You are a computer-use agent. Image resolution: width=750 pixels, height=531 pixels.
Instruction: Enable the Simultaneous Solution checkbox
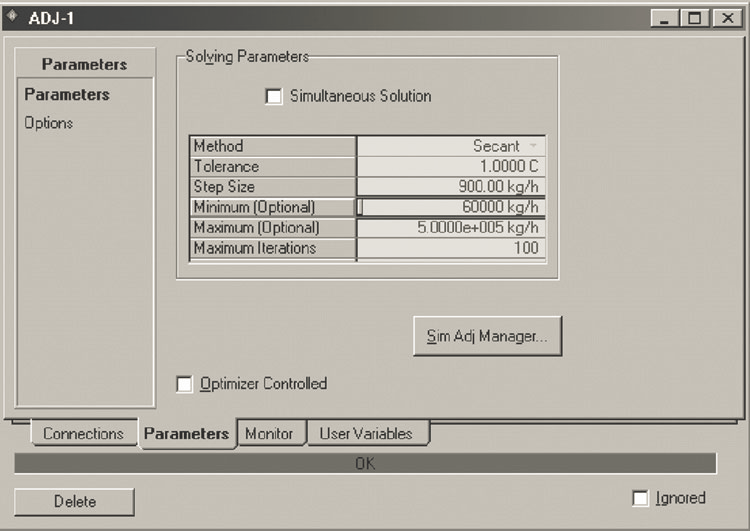point(274,97)
